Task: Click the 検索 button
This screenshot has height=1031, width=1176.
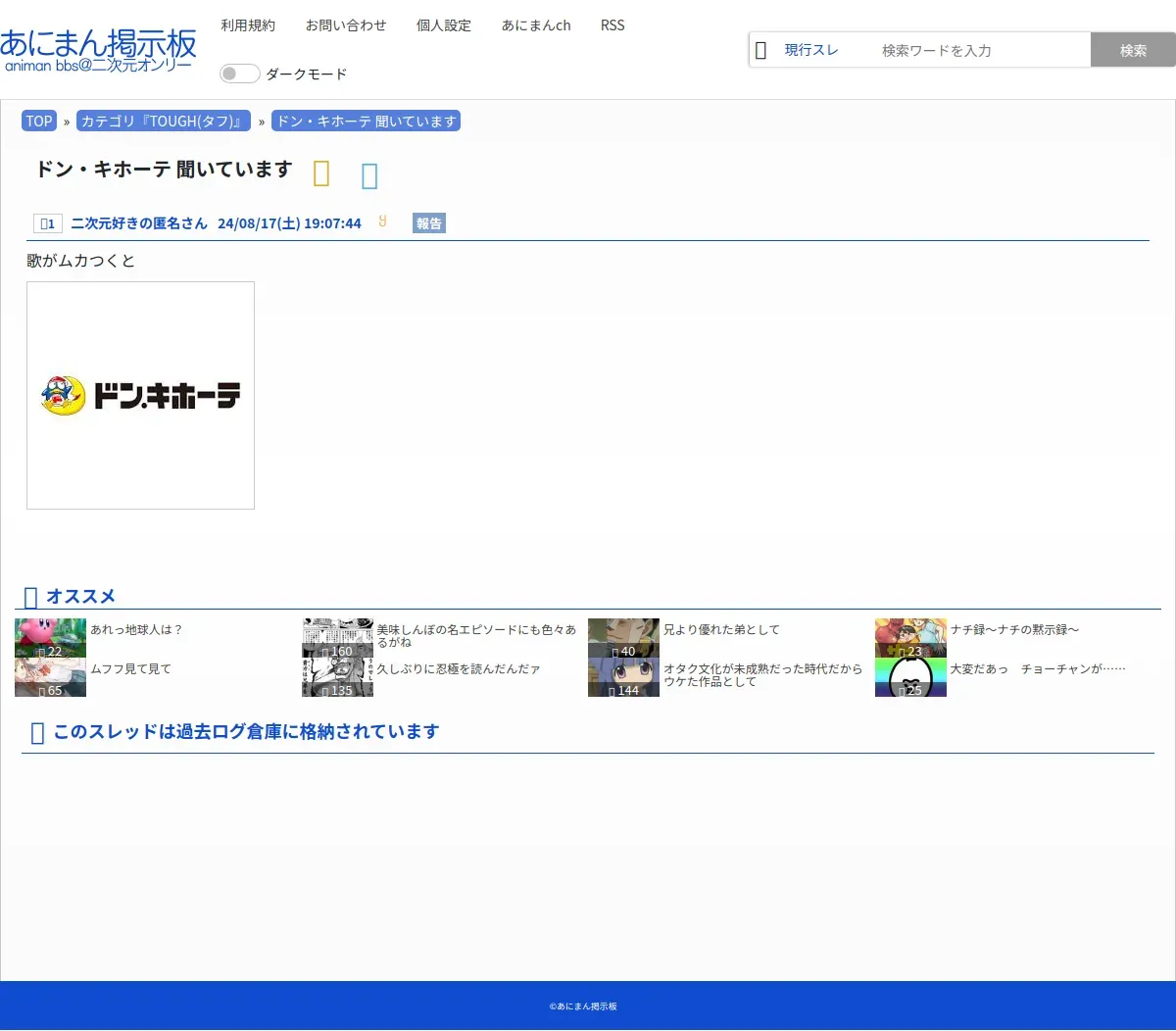Action: tap(1133, 50)
